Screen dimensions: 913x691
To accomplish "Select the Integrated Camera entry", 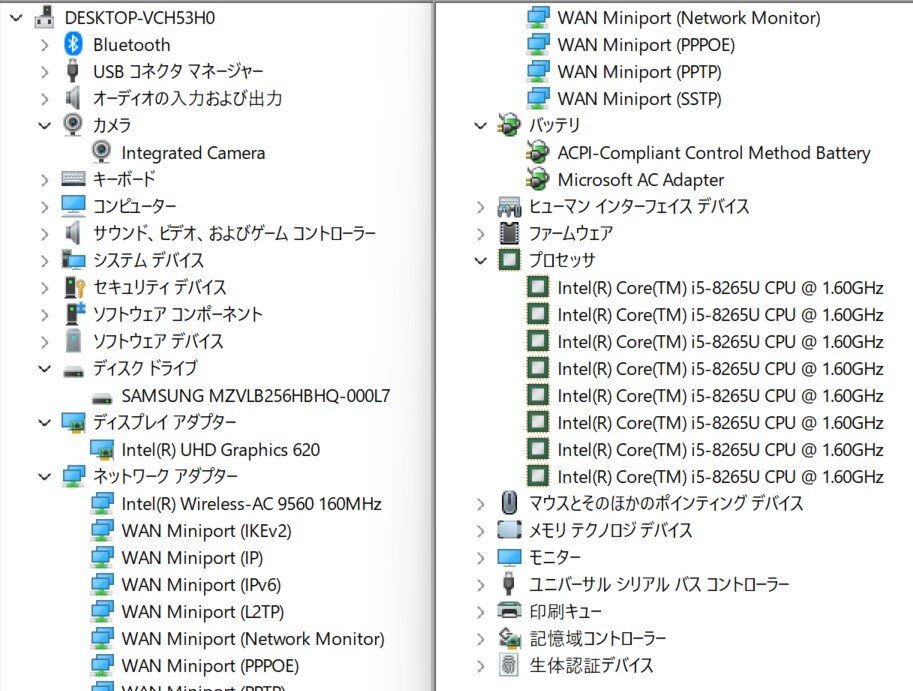I will click(x=193, y=153).
